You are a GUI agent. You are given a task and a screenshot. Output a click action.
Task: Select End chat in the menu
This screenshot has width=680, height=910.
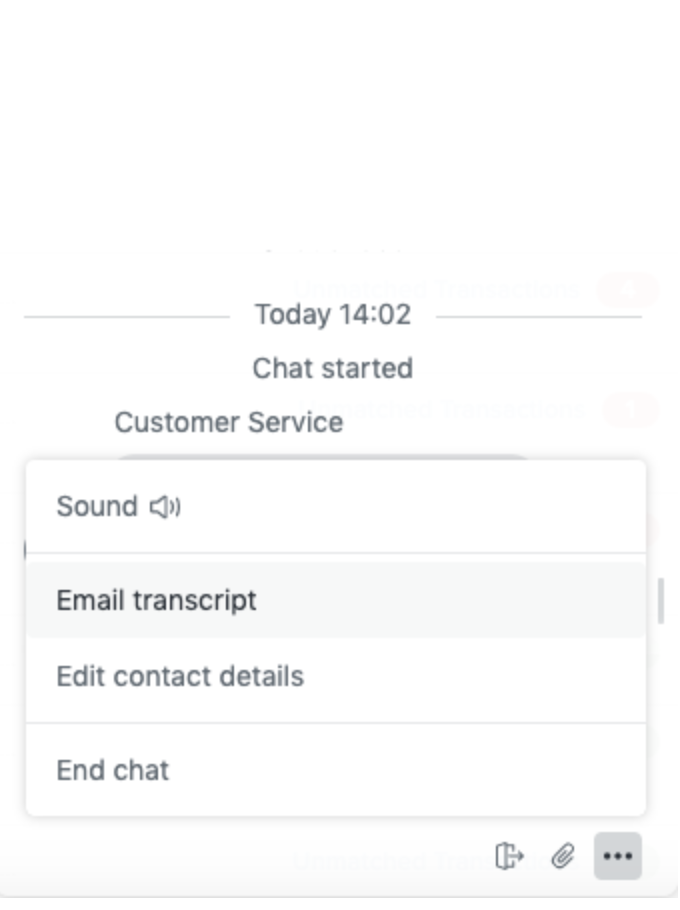(x=336, y=770)
